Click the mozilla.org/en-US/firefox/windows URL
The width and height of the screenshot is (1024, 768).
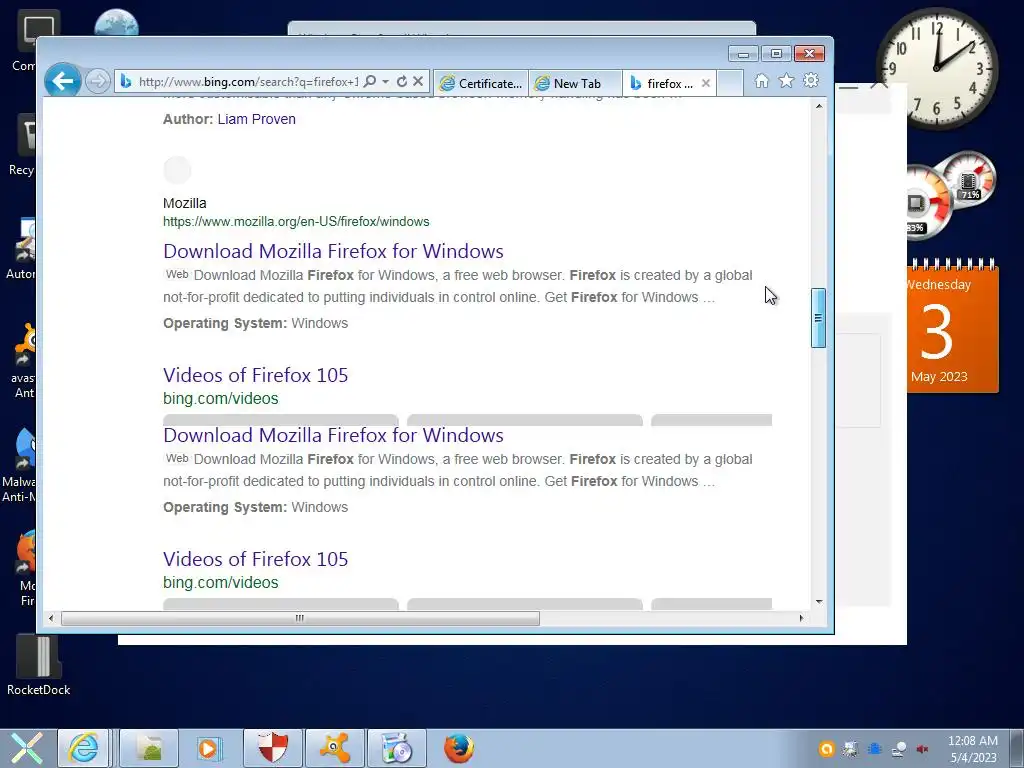tap(296, 221)
